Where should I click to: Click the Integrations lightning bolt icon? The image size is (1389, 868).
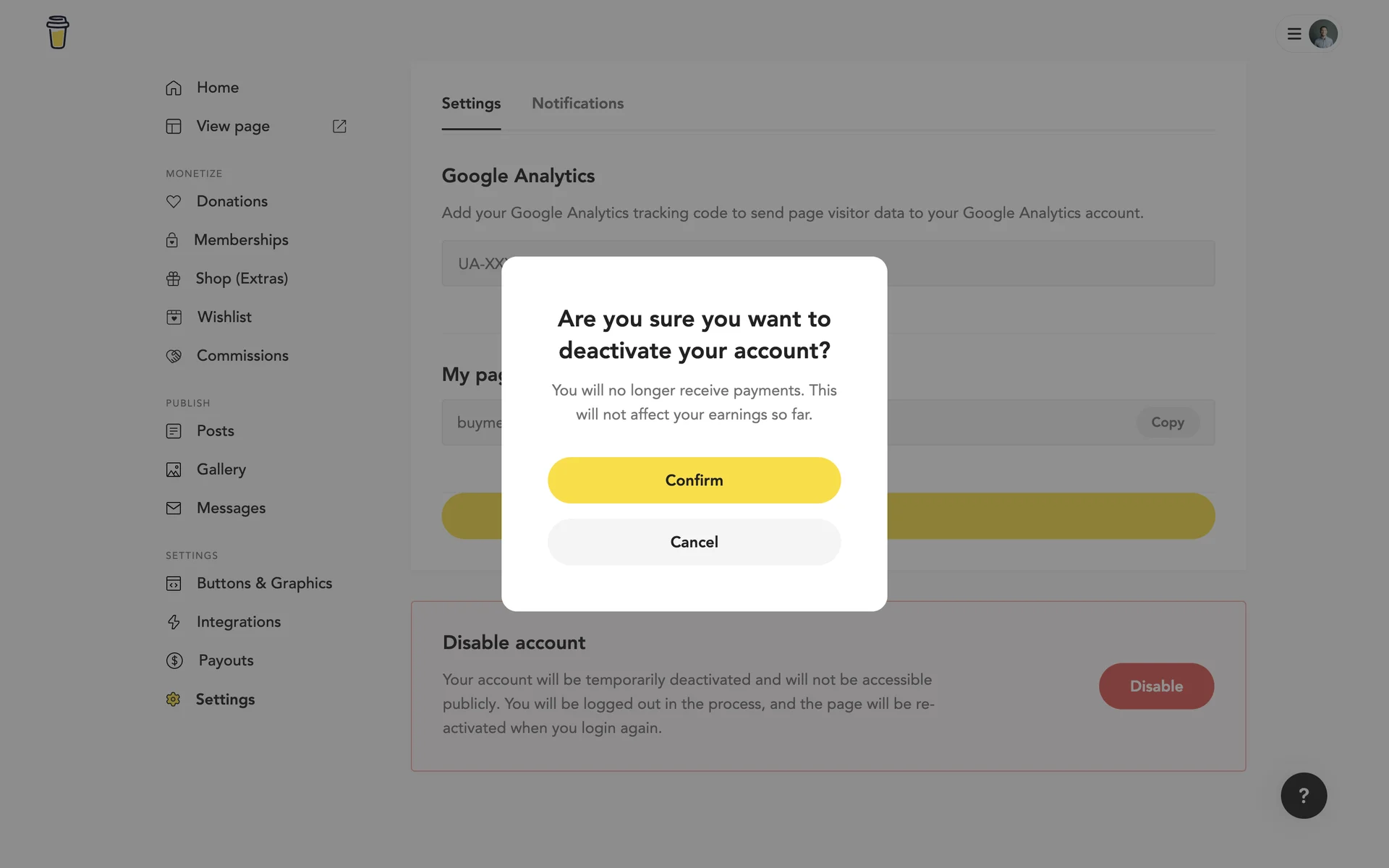point(174,622)
